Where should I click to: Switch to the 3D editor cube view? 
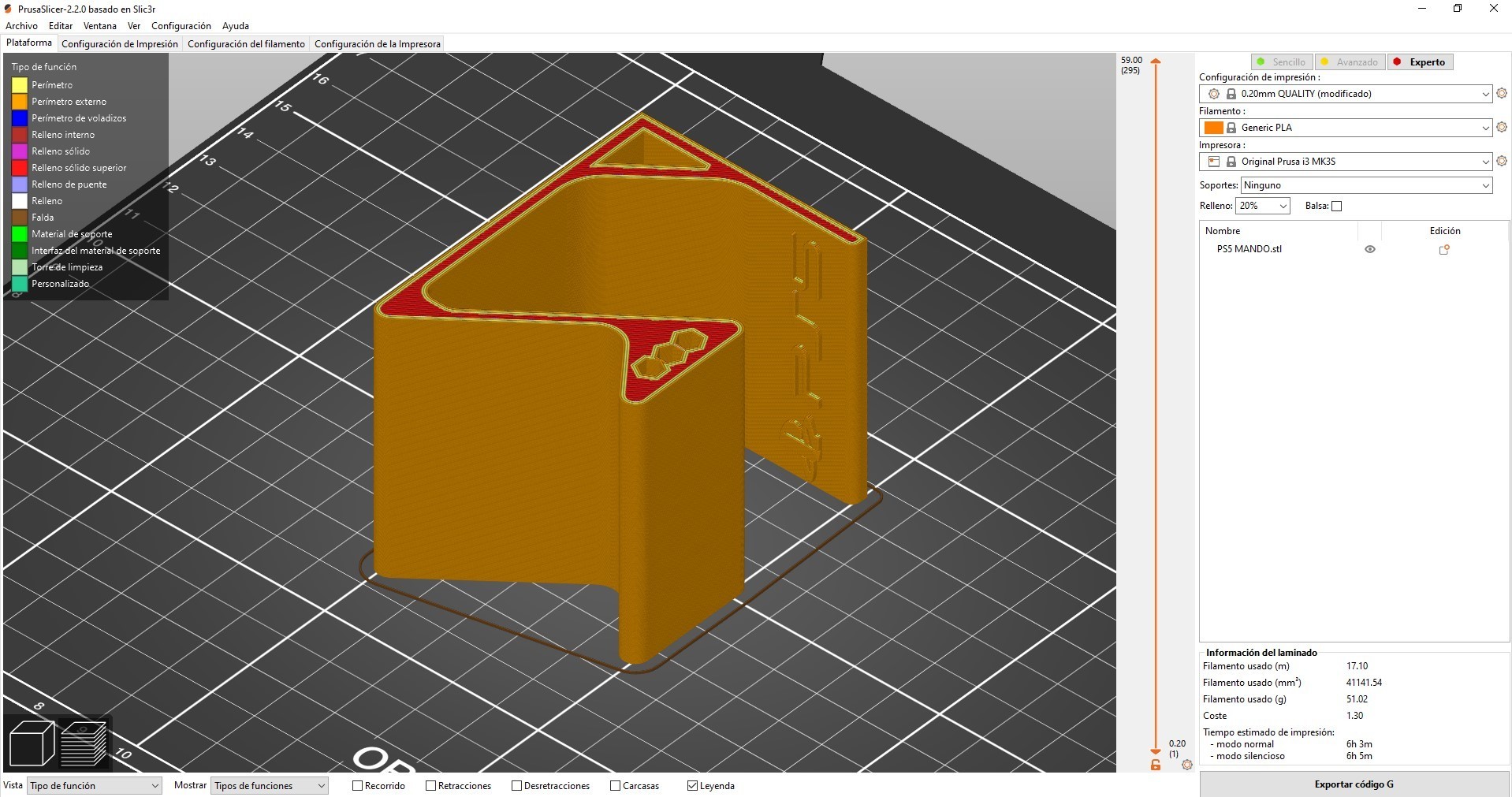point(32,743)
